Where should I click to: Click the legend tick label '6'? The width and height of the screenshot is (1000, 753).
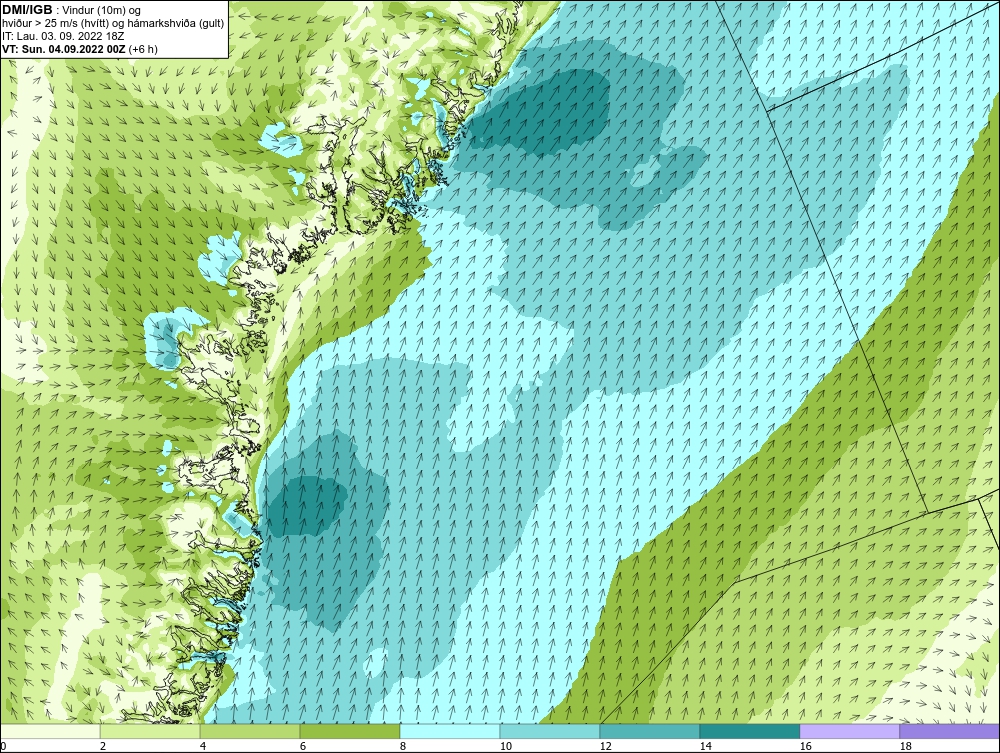click(x=303, y=746)
